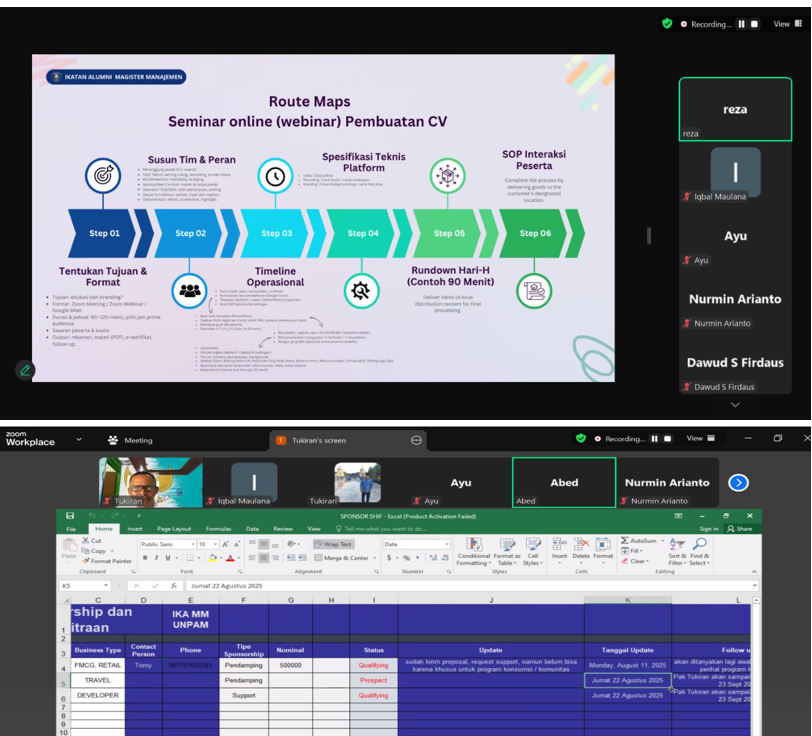Open the Borders dropdown arrow
This screenshot has height=736, width=812.
[x=199, y=558]
